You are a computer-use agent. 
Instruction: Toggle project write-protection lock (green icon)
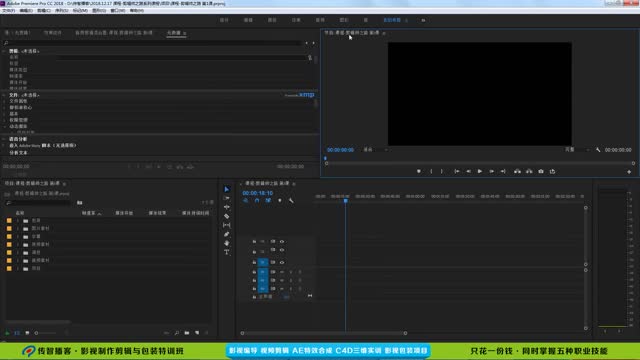point(7,333)
